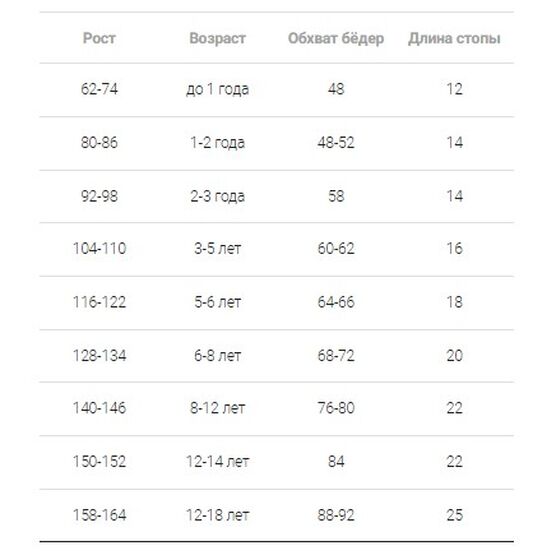Image resolution: width=556 pixels, height=555 pixels.
Task: Click the Возраст column header
Action: click(x=217, y=38)
